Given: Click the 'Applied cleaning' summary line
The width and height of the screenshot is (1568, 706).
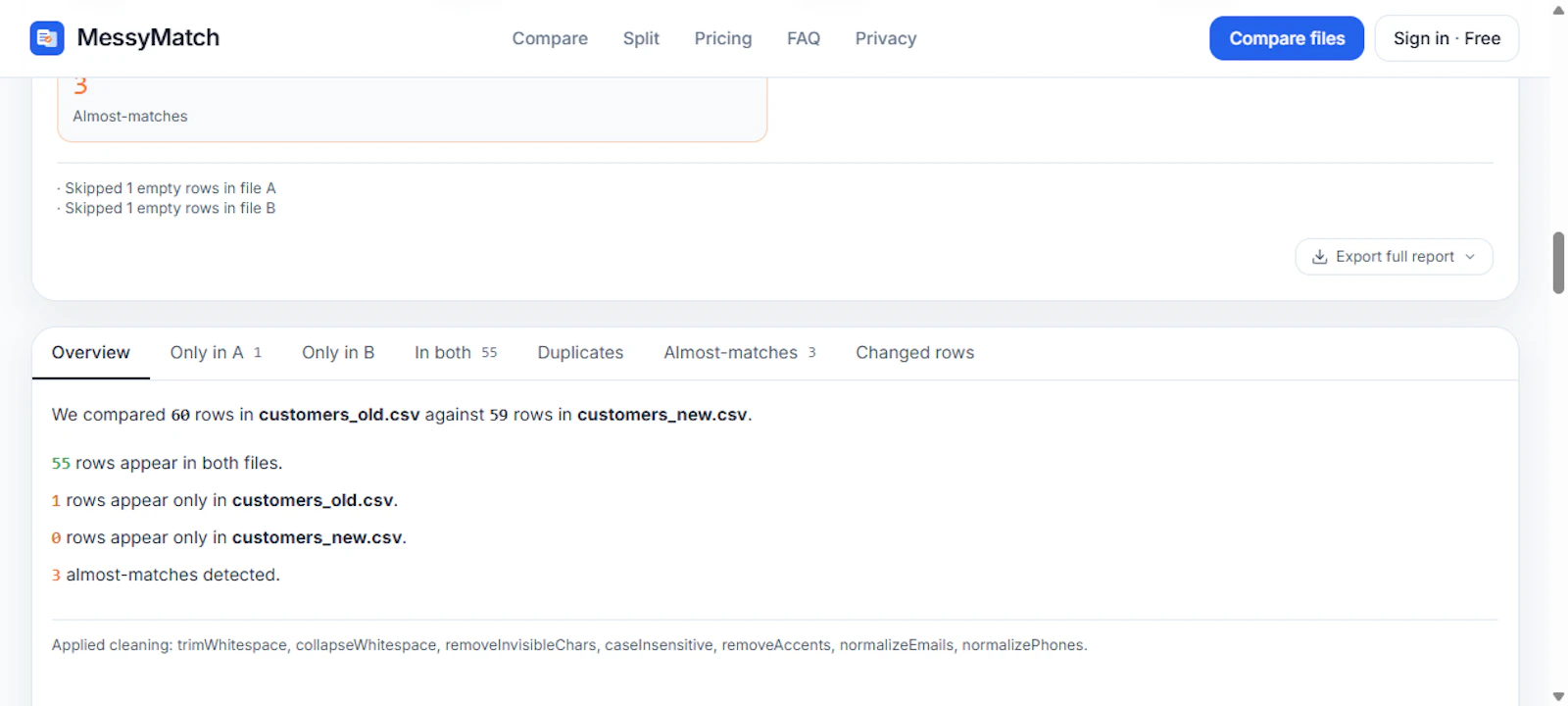Looking at the screenshot, I should pyautogui.click(x=569, y=645).
